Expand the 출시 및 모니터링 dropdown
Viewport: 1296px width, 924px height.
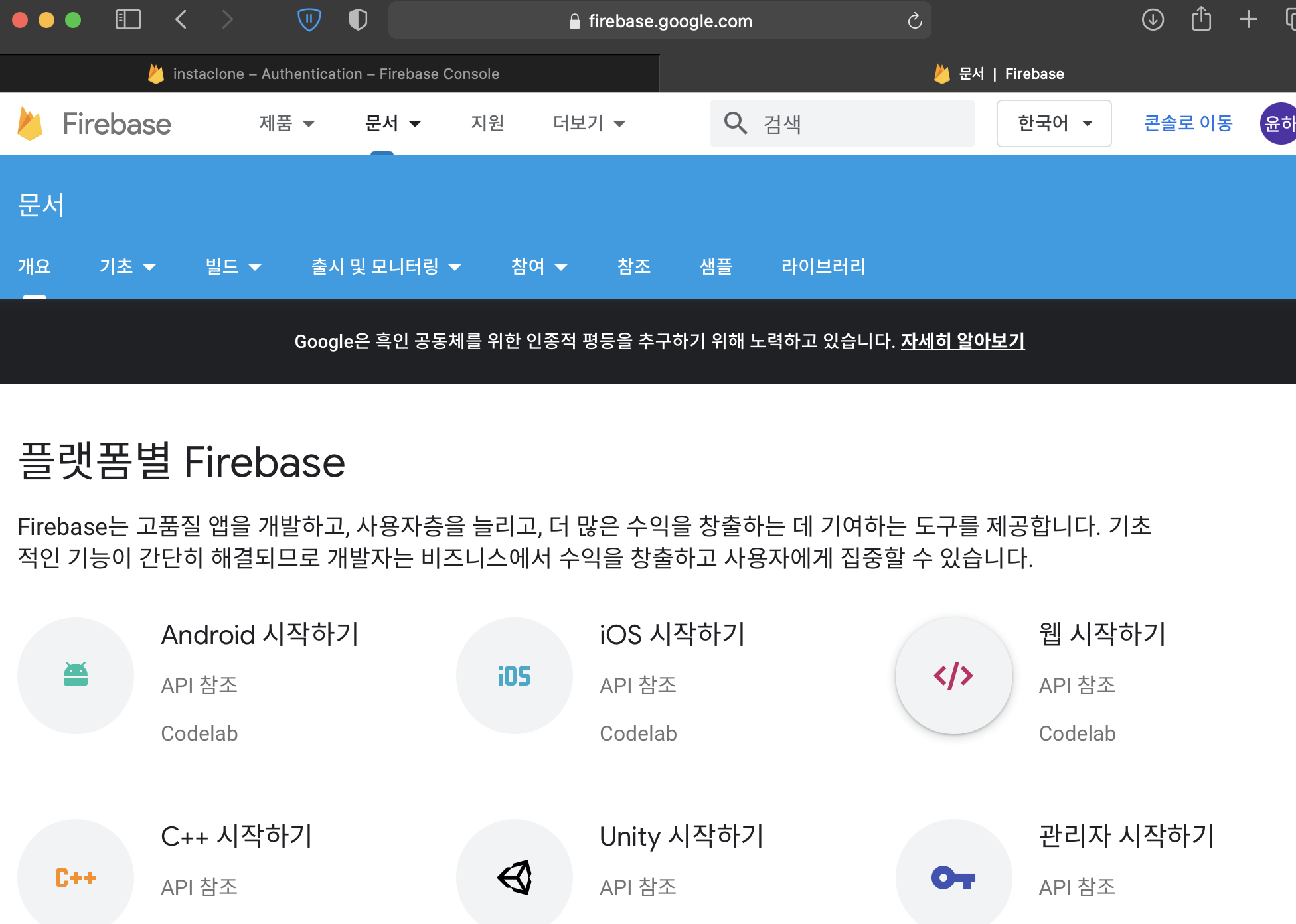pos(386,267)
